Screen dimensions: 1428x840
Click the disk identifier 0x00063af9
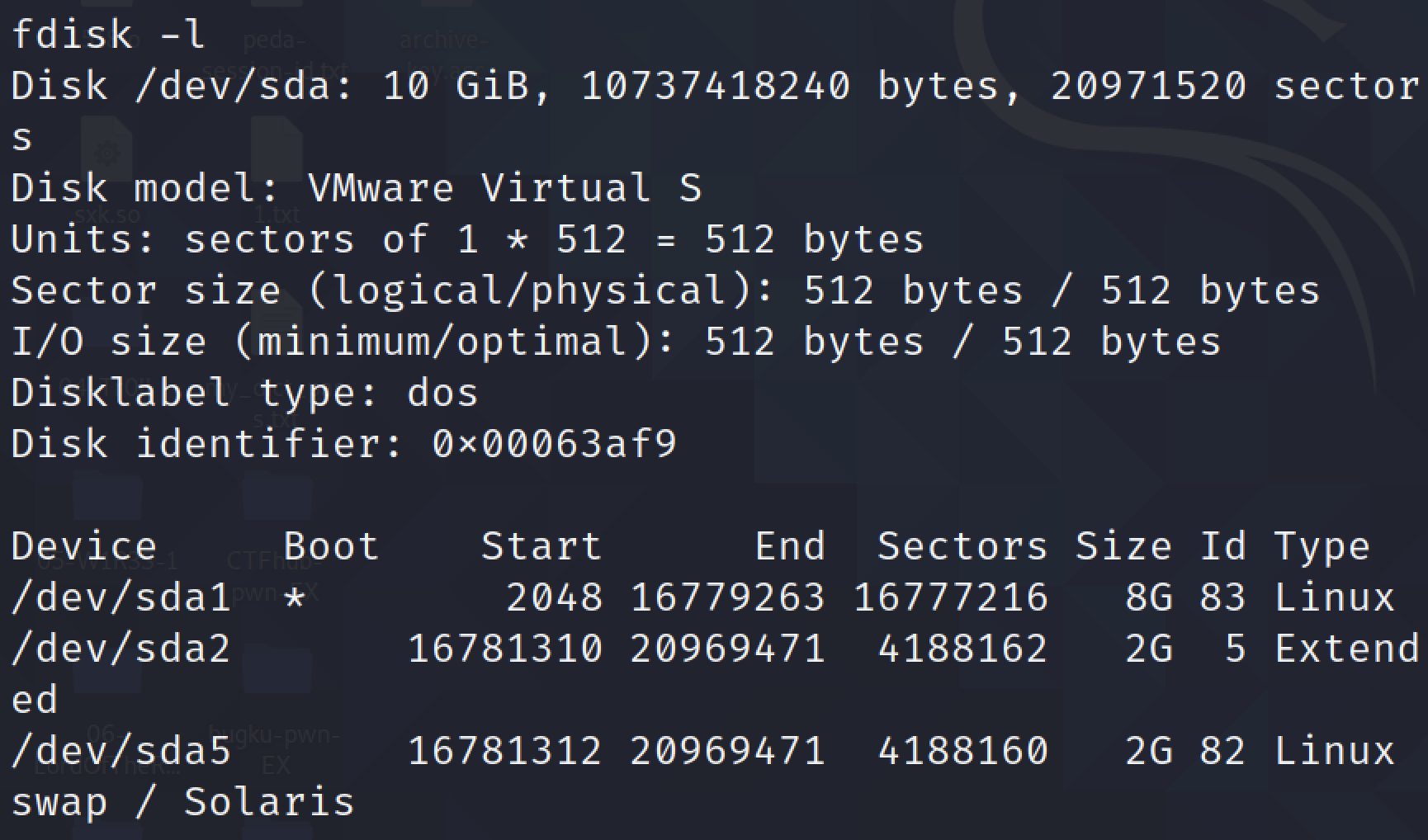[553, 444]
